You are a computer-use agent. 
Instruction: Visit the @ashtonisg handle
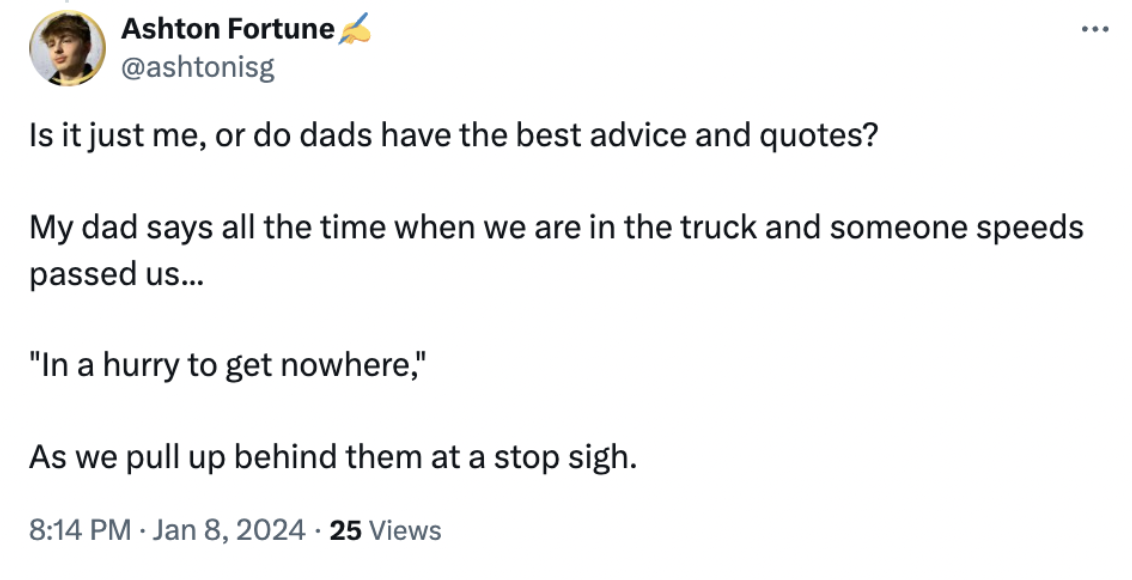(x=198, y=67)
